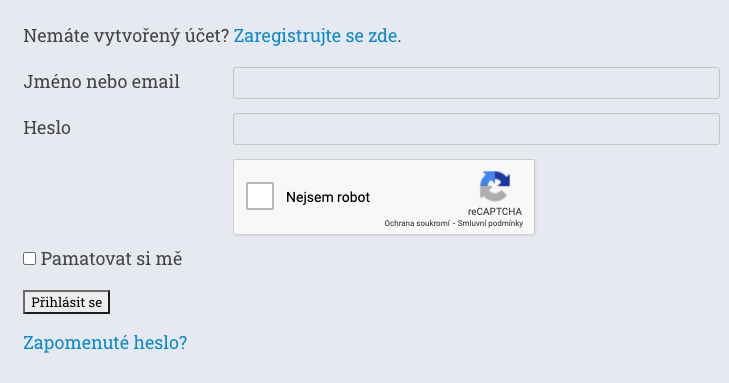Open the Zaregistrujte se zde link

(315, 36)
